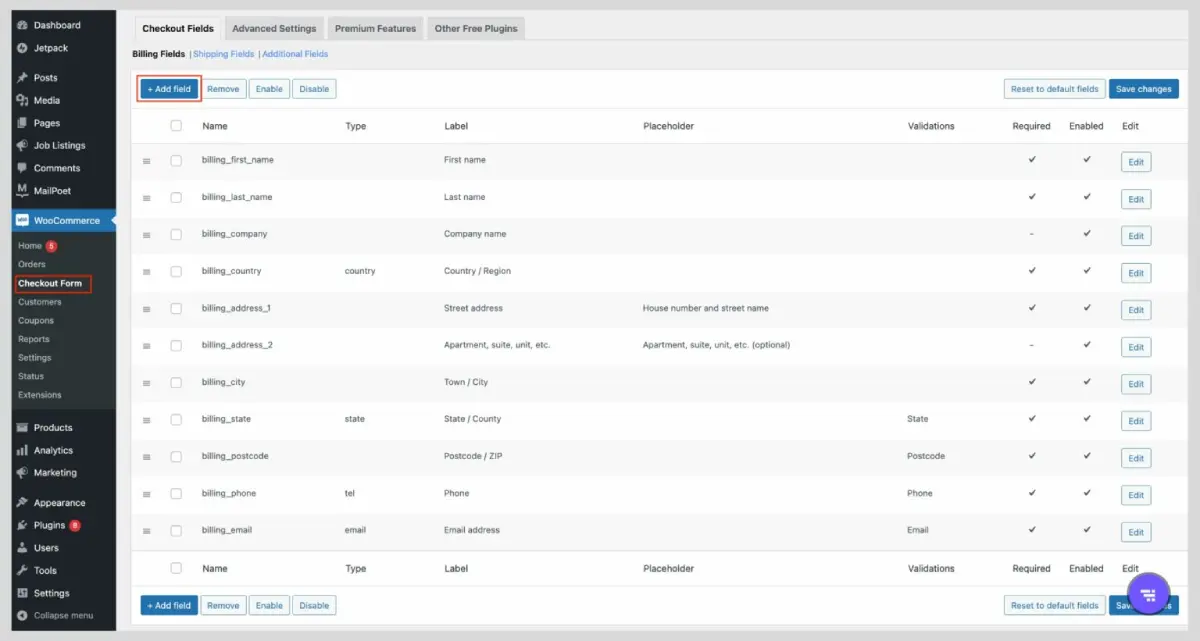Screen dimensions: 1200x641
Task: Click the Analytics bar chart icon
Action: (x=22, y=450)
